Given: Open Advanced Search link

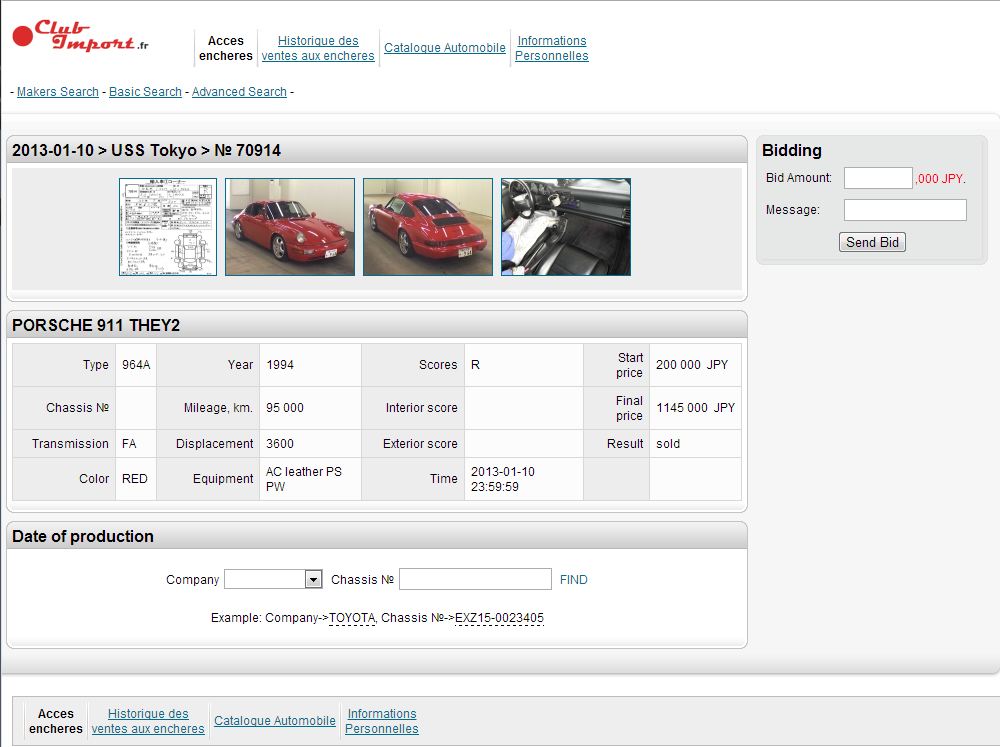Looking at the screenshot, I should click(x=239, y=92).
